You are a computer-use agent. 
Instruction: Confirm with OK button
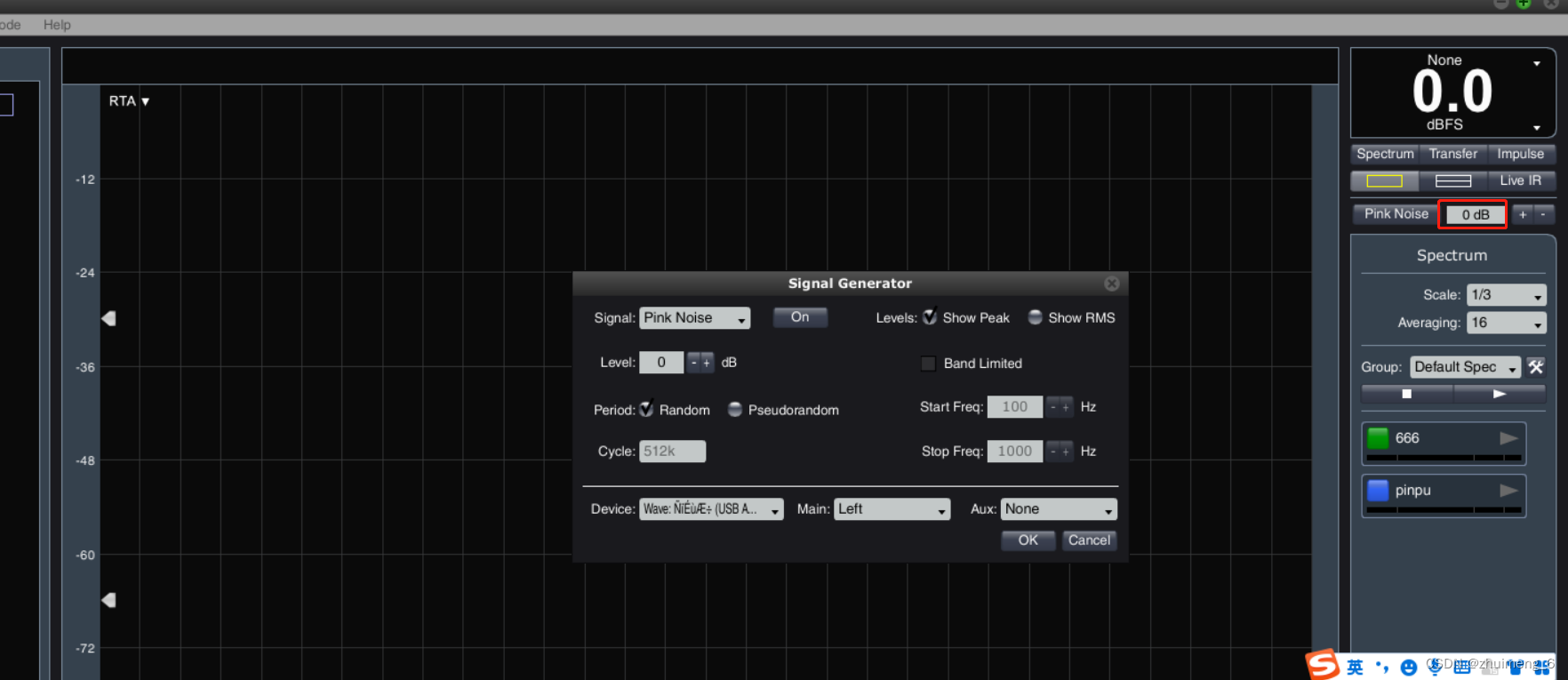[1028, 540]
